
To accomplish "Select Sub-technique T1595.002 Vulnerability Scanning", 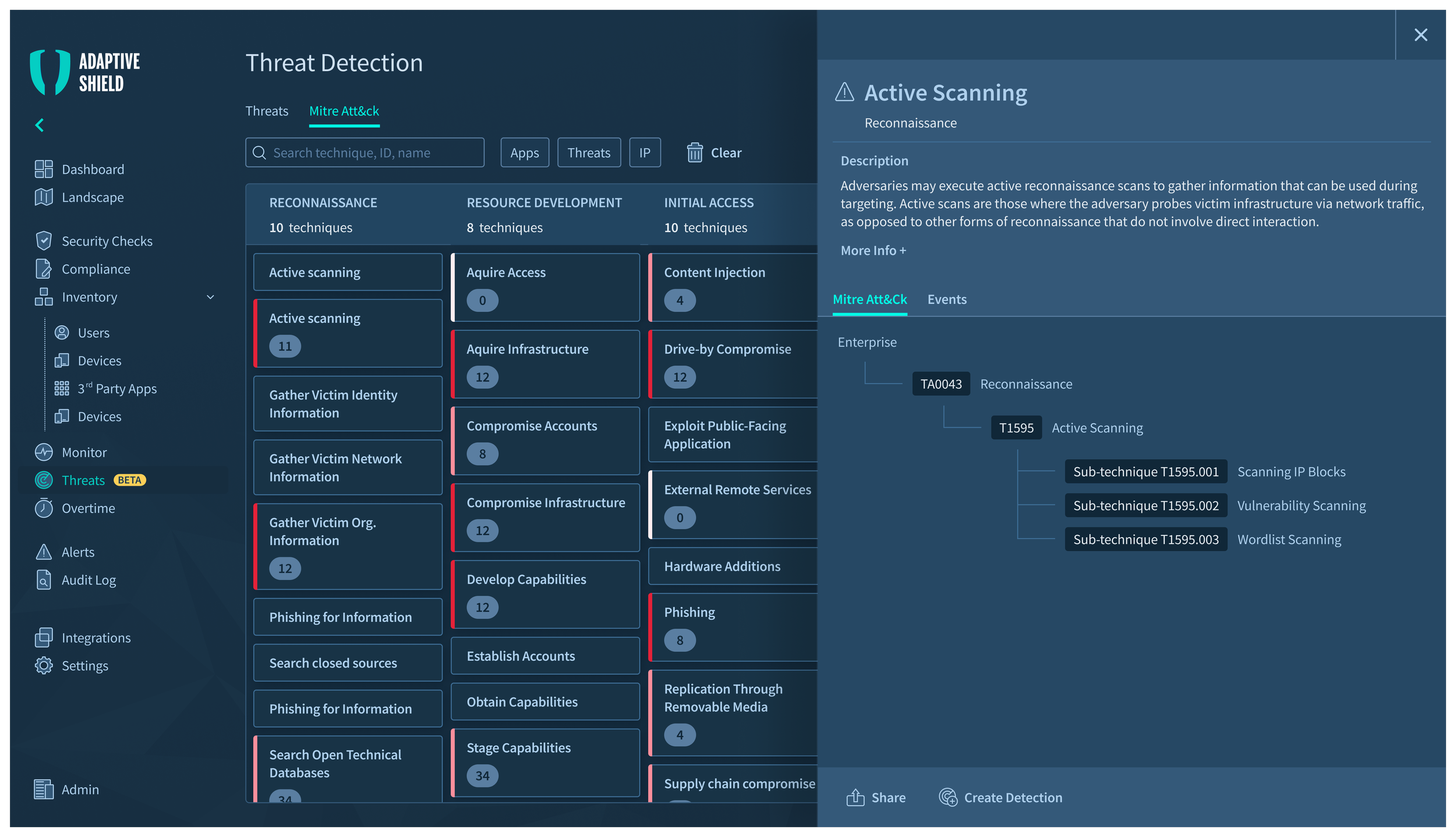I will tap(1145, 505).
